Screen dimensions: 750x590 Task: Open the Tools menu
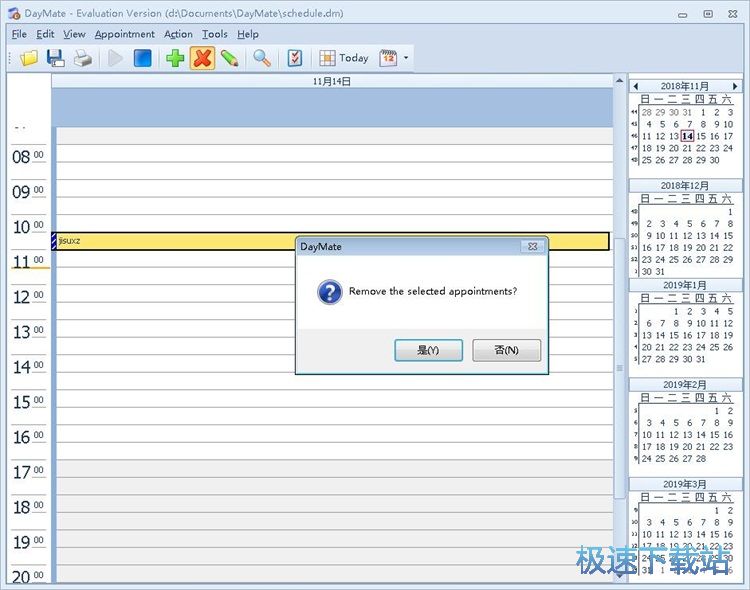coord(214,34)
